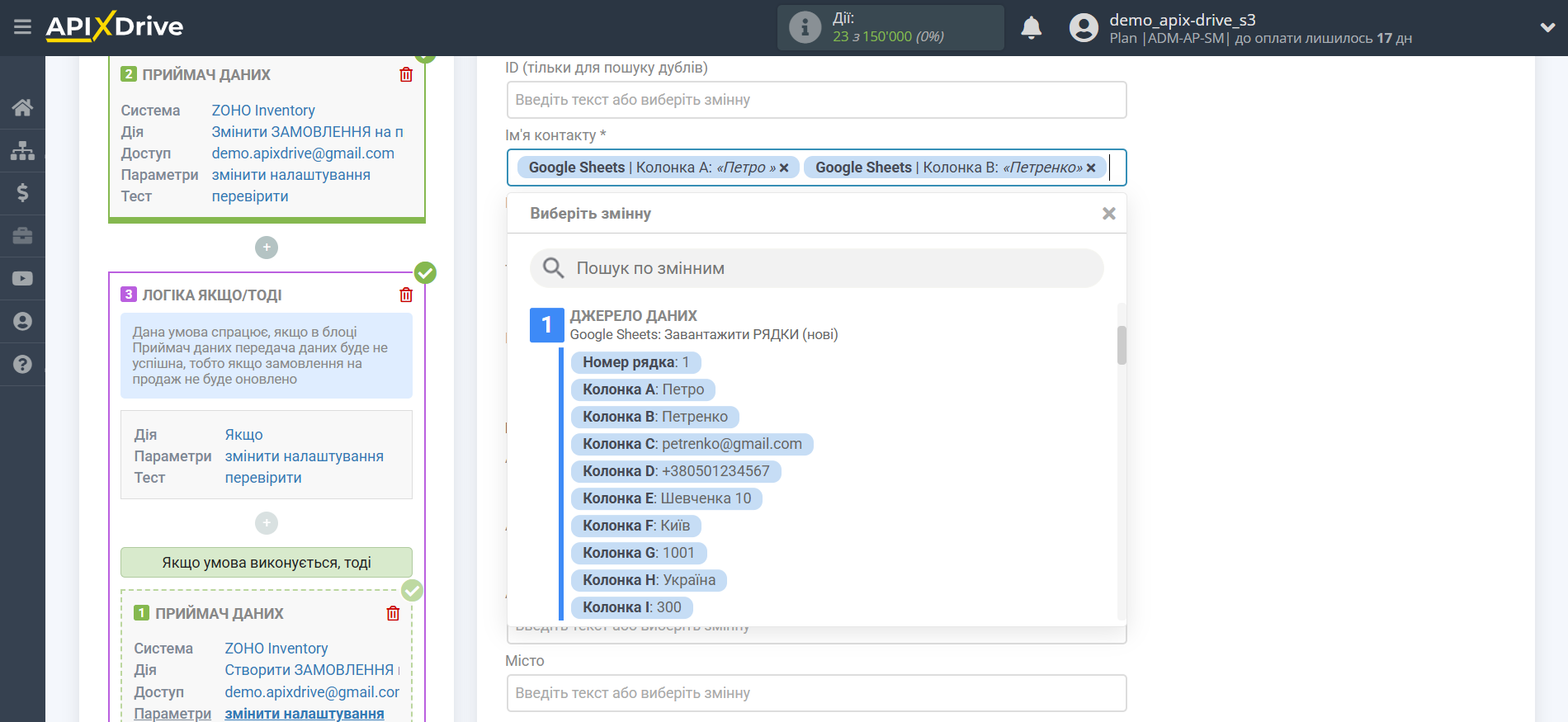Select variable Колонка G: 1001
The image size is (1568, 722).
639,553
